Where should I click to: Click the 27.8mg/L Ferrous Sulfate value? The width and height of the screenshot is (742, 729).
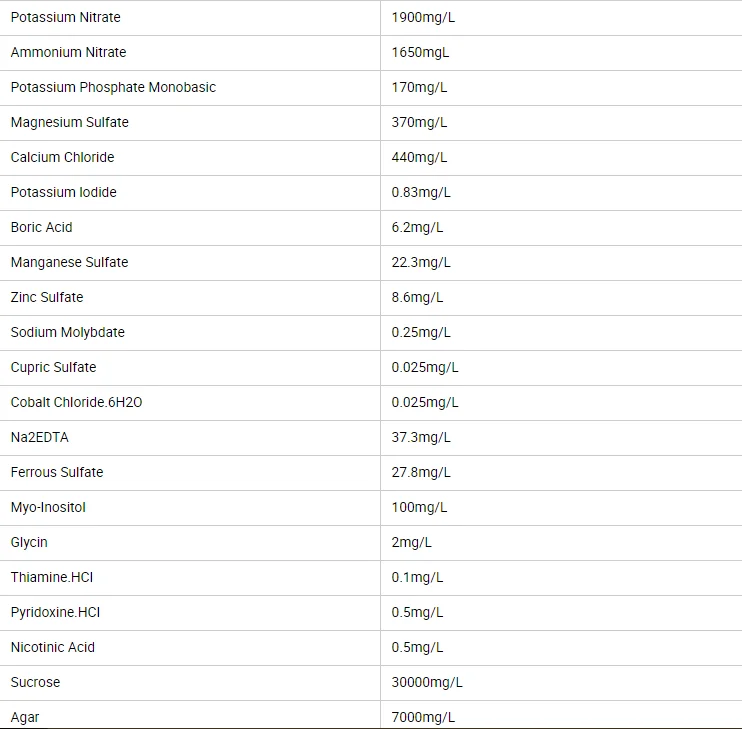pos(421,472)
